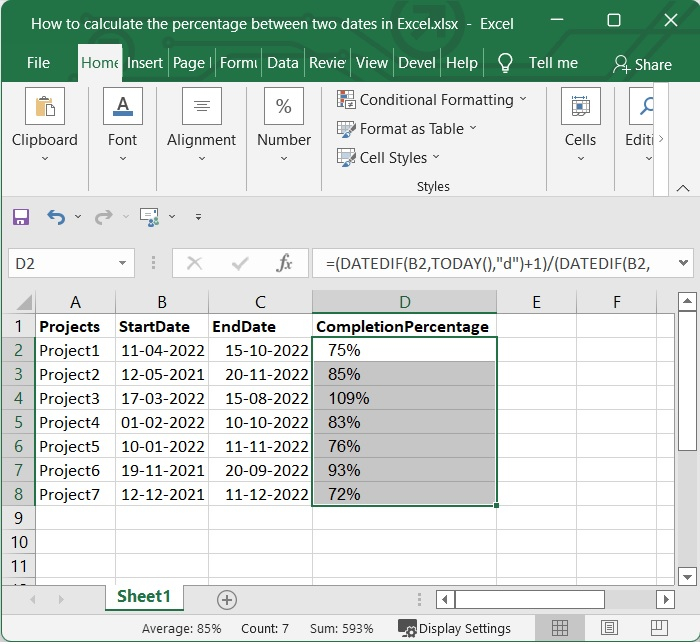Expand the Name Box dropdown arrow
This screenshot has width=700, height=644.
(x=122, y=264)
